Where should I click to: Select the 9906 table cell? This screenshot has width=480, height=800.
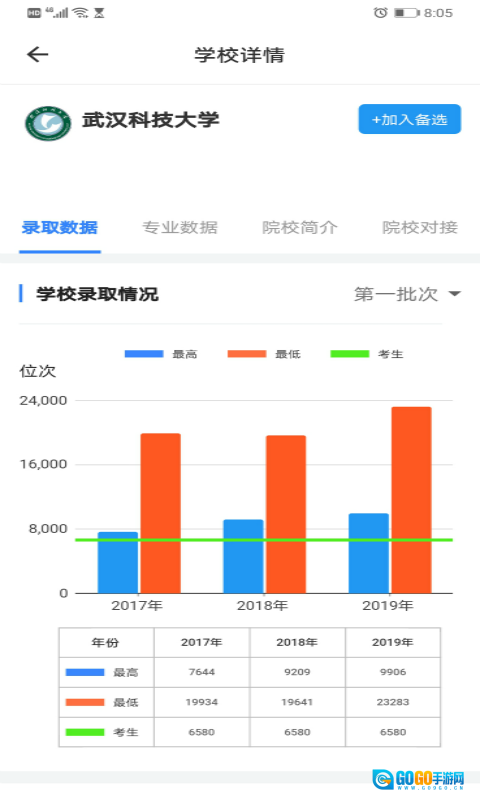point(393,672)
